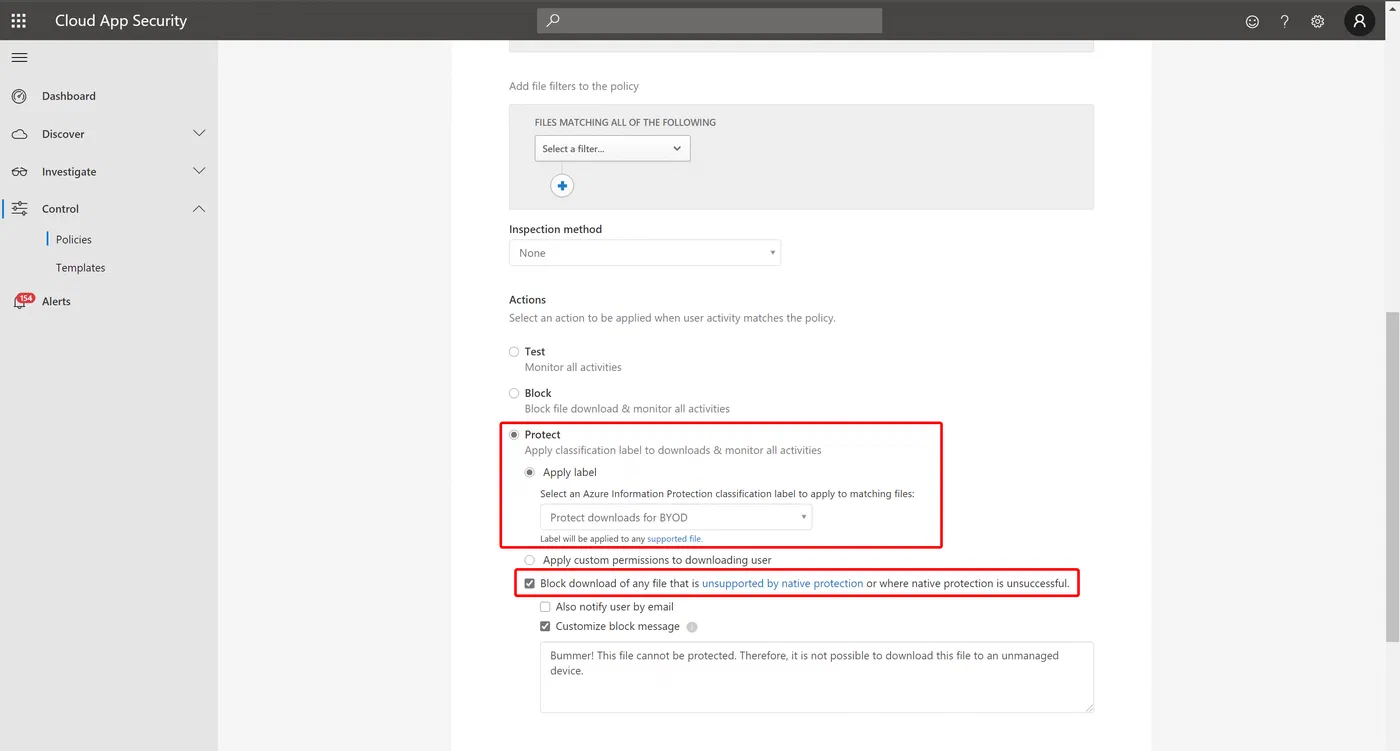Click the Control sliders icon
The height and width of the screenshot is (751, 1400).
[19, 209]
